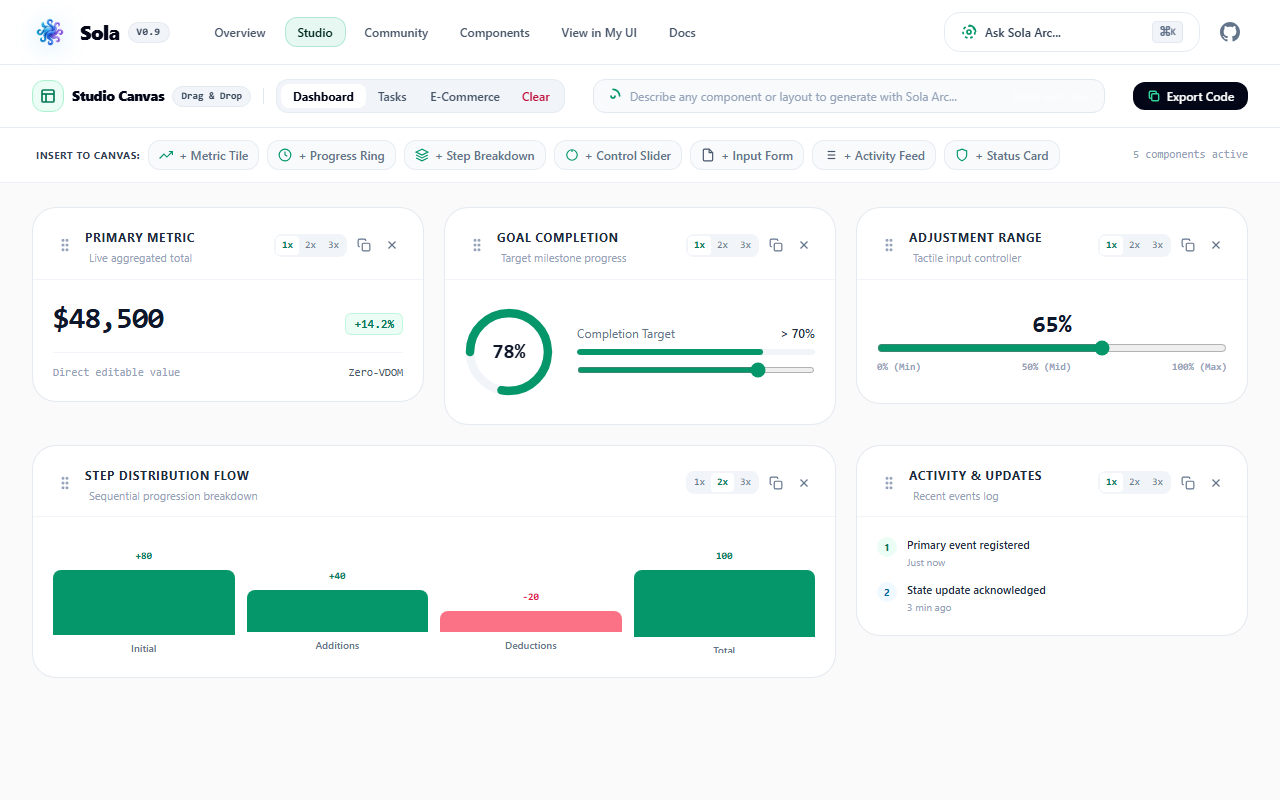This screenshot has height=800, width=1280.
Task: Grab the Step Distribution Flow drag handle
Action: [65, 483]
